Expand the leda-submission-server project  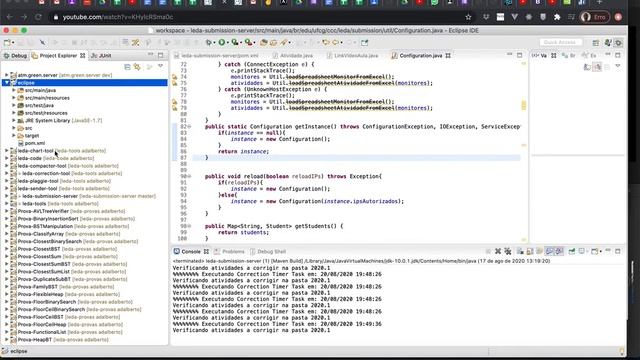pyautogui.click(x=7, y=196)
